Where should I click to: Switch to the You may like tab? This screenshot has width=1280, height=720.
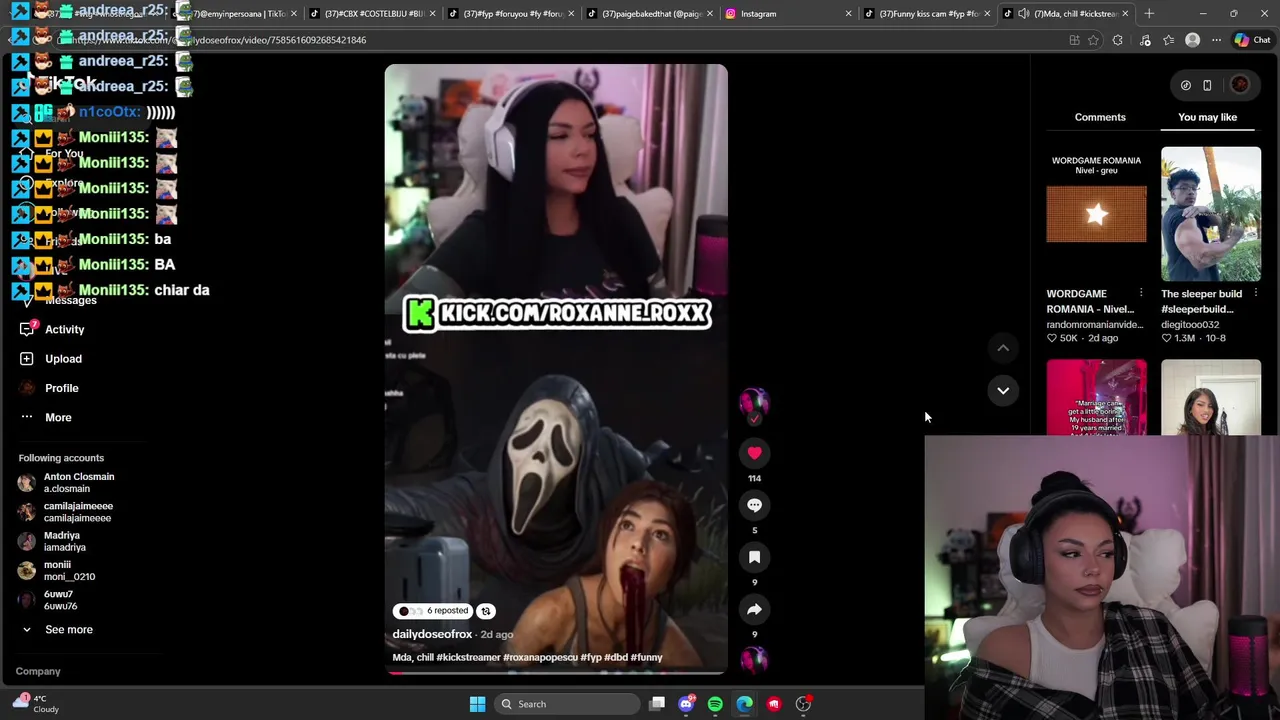[1207, 117]
